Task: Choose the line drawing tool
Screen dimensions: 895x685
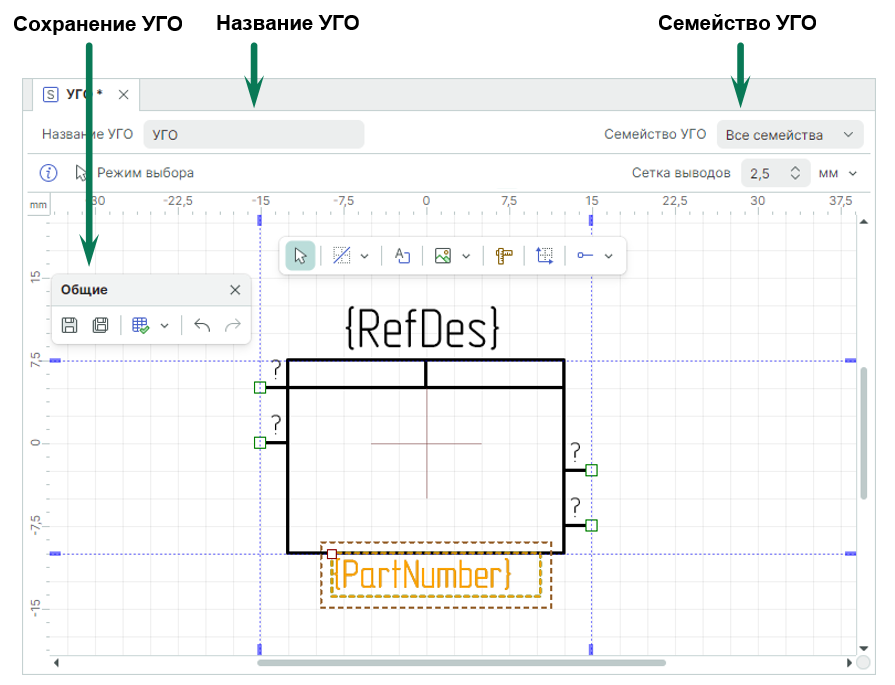Action: click(x=341, y=256)
